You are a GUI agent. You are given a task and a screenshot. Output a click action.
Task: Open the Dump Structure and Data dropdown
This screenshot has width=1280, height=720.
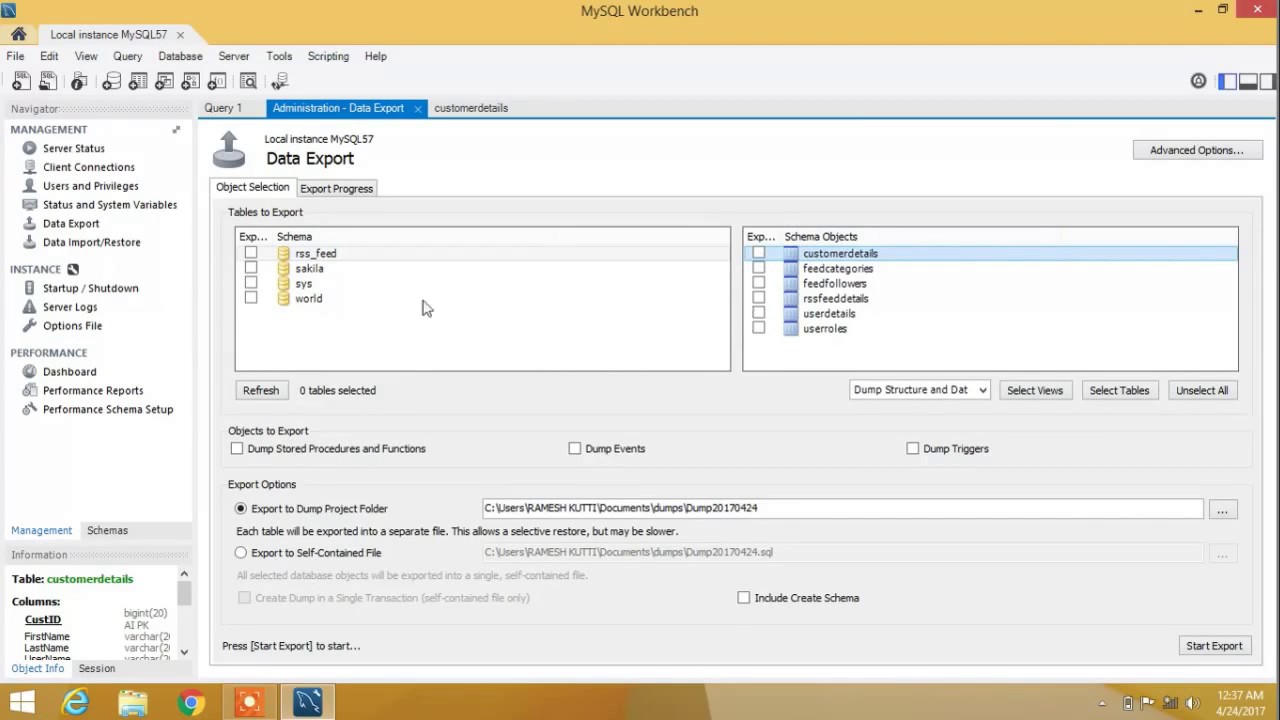[x=919, y=390]
